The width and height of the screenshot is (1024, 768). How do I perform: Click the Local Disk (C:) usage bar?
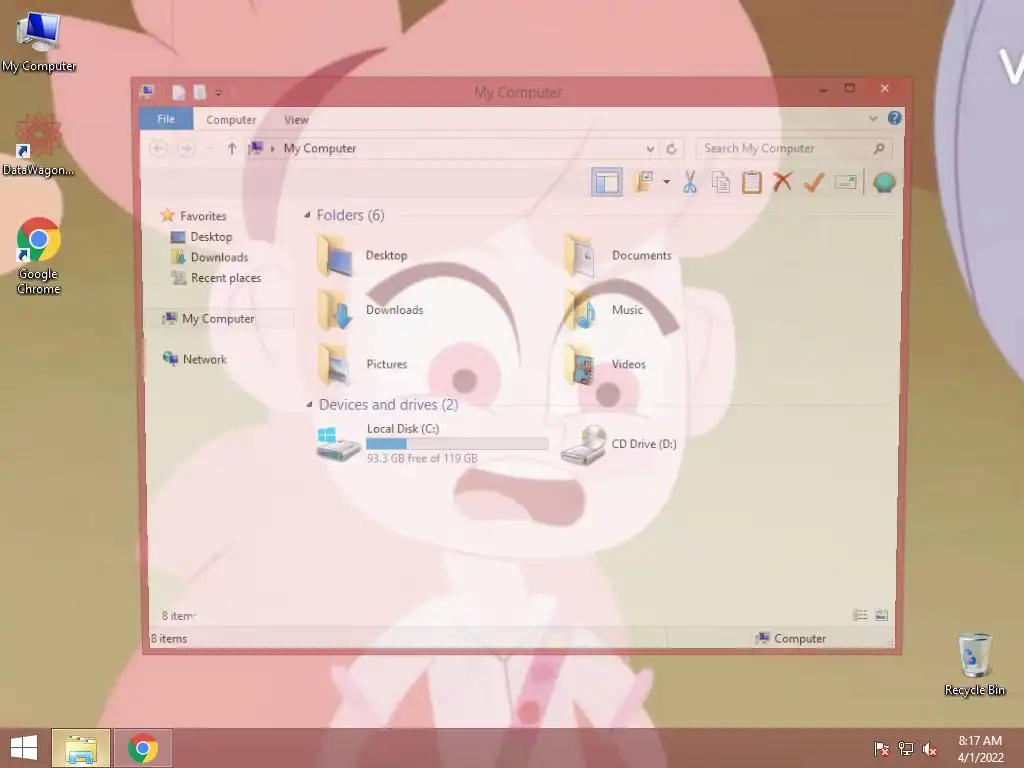point(457,443)
